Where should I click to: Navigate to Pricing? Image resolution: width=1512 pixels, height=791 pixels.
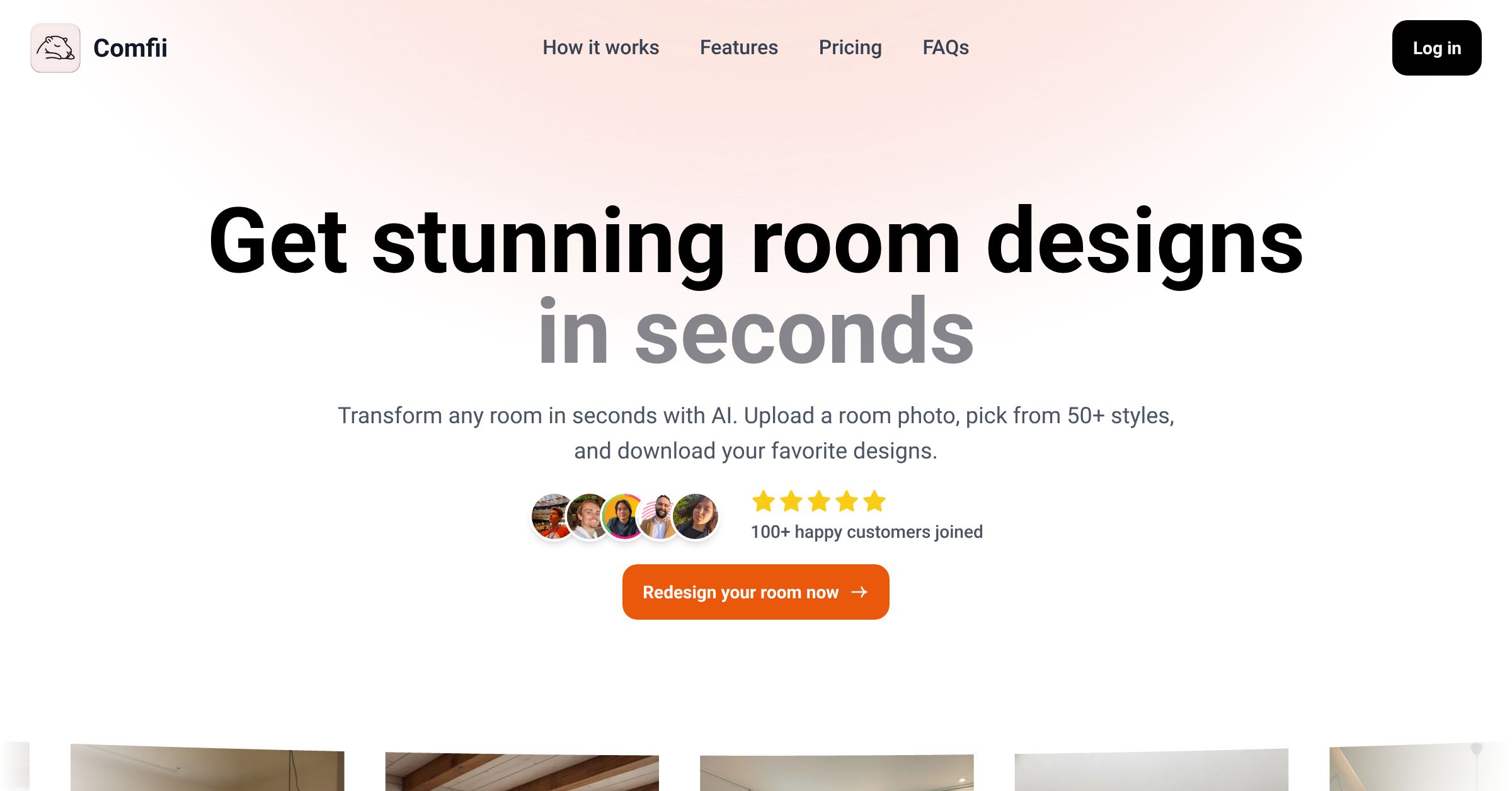click(850, 47)
